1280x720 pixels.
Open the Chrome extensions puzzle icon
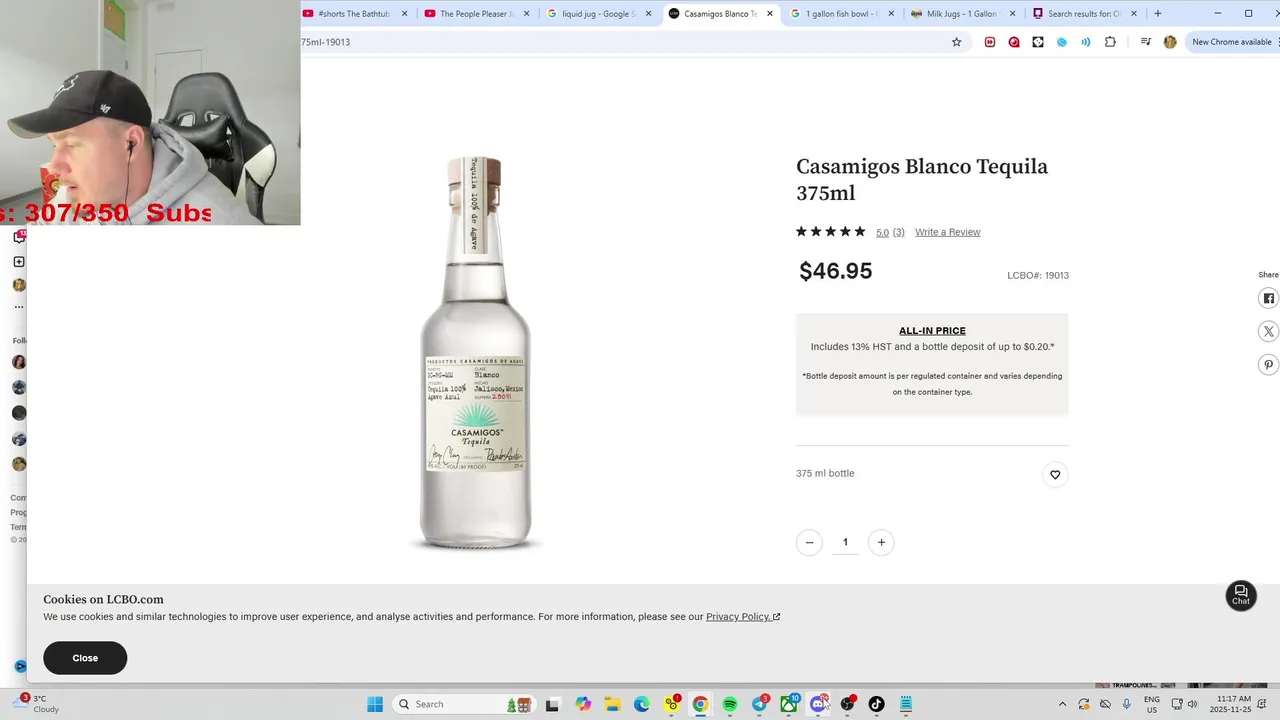click(x=1110, y=42)
